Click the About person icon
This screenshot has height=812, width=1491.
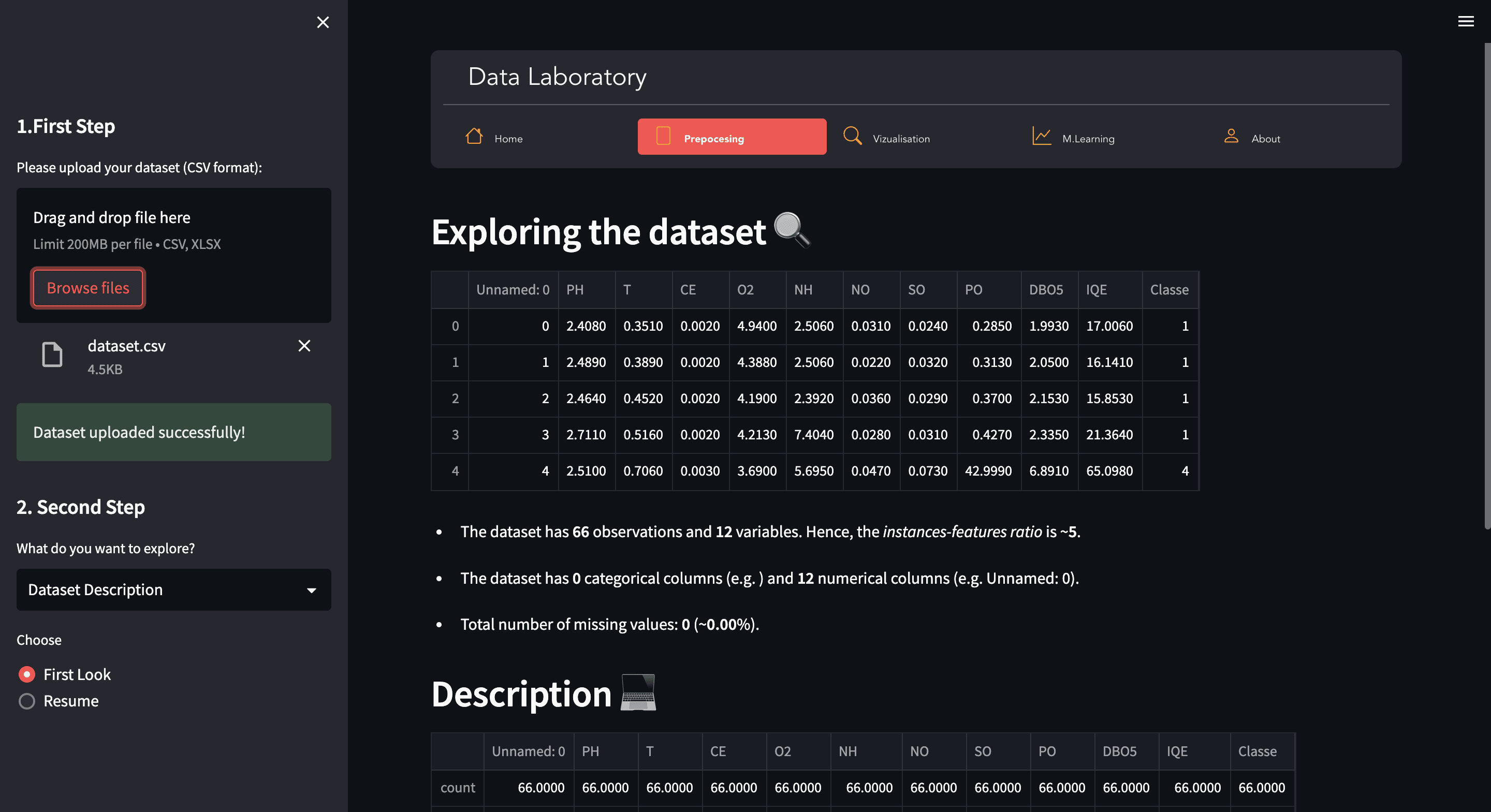click(x=1231, y=137)
